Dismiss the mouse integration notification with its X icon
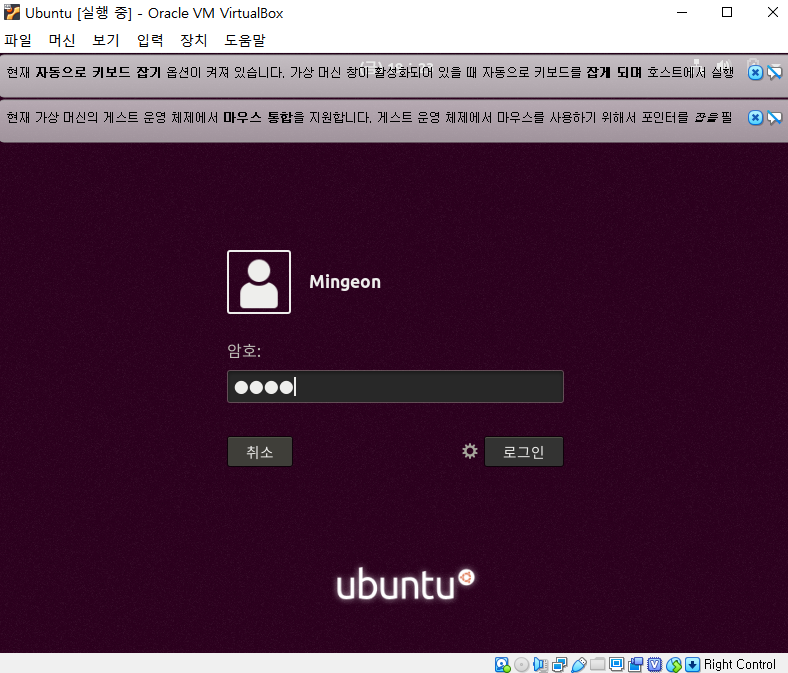Screen dimensions: 788x673 pyautogui.click(x=755, y=118)
